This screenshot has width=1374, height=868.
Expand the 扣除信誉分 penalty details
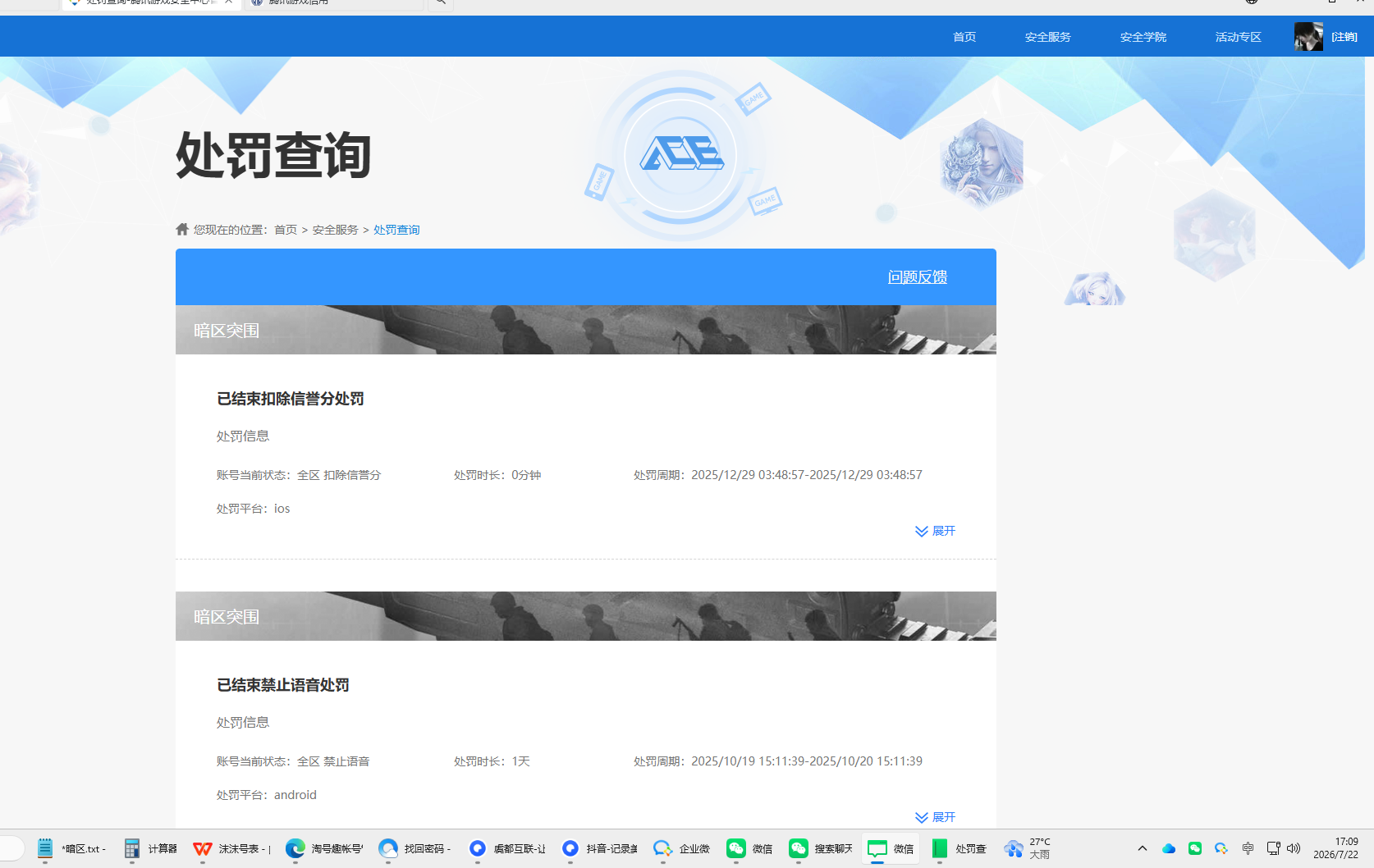pos(935,531)
